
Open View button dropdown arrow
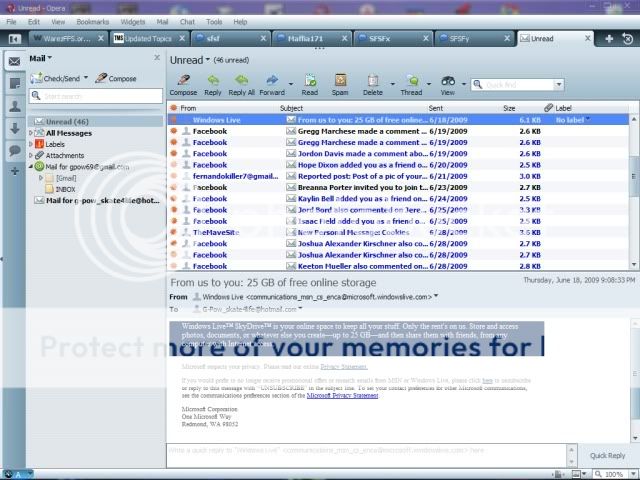tap(464, 84)
